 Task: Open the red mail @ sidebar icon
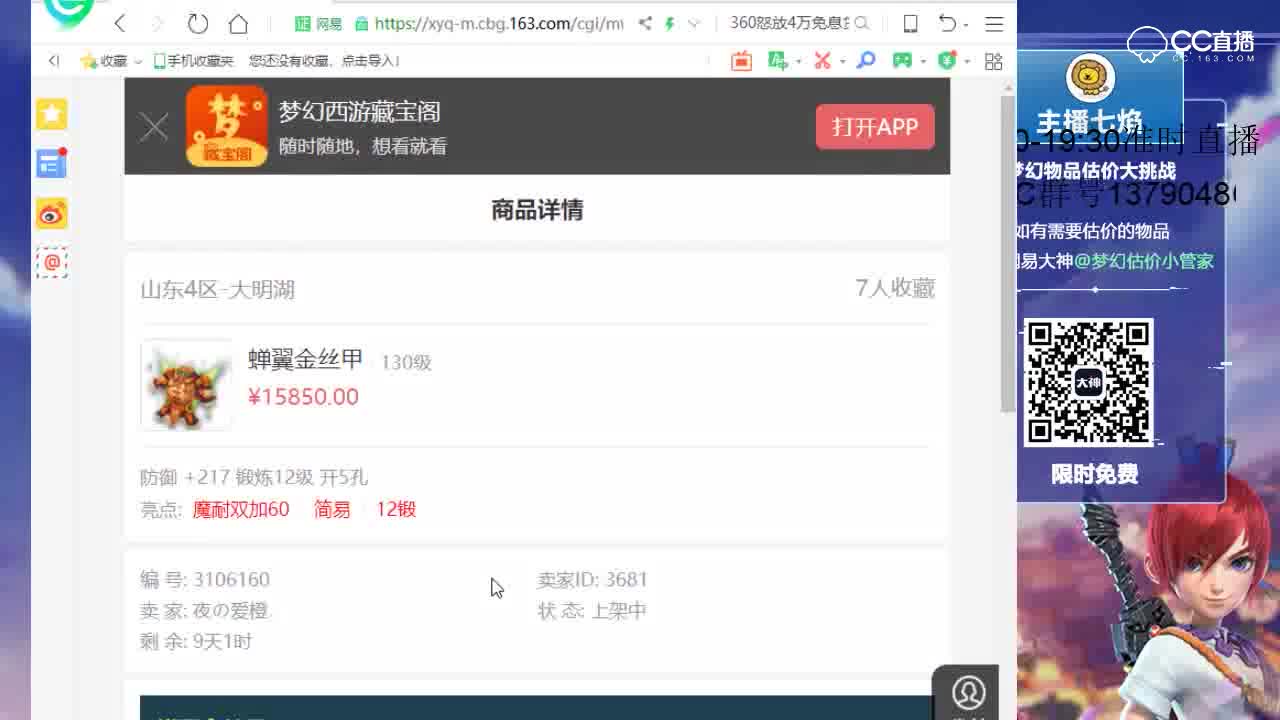(x=52, y=262)
